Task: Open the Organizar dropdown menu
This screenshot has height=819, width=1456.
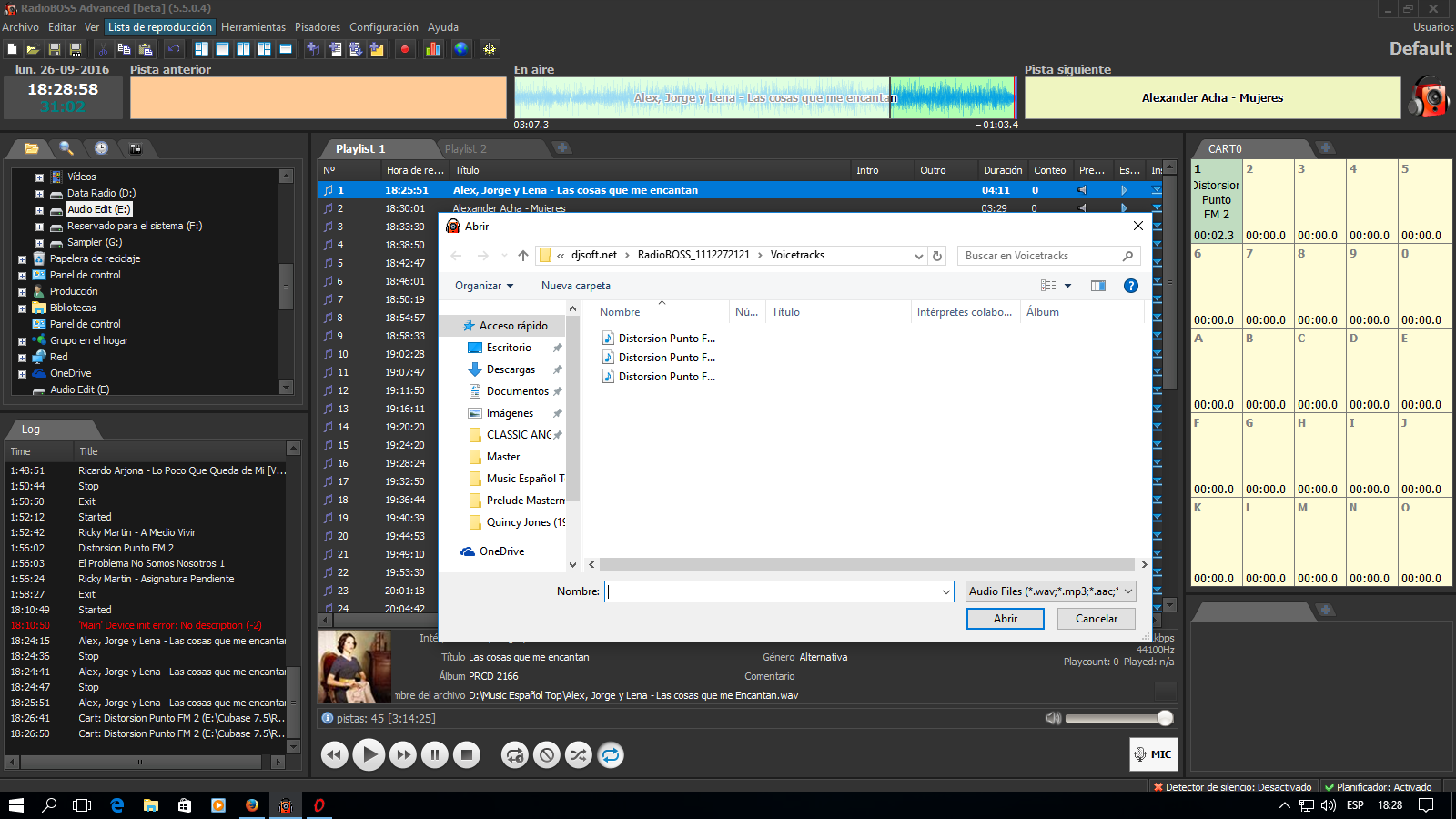Action: [484, 286]
